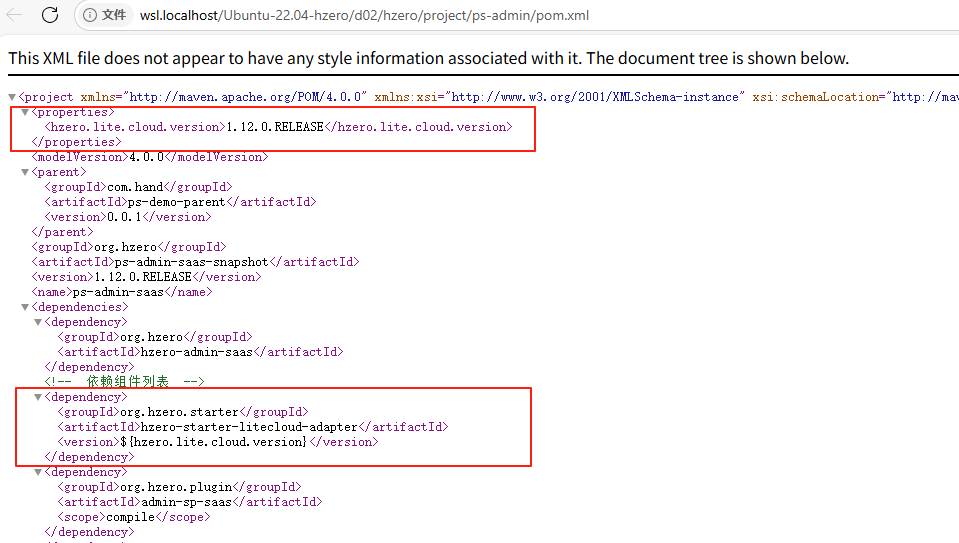
Task: Collapse the parent node
Action: click(25, 172)
